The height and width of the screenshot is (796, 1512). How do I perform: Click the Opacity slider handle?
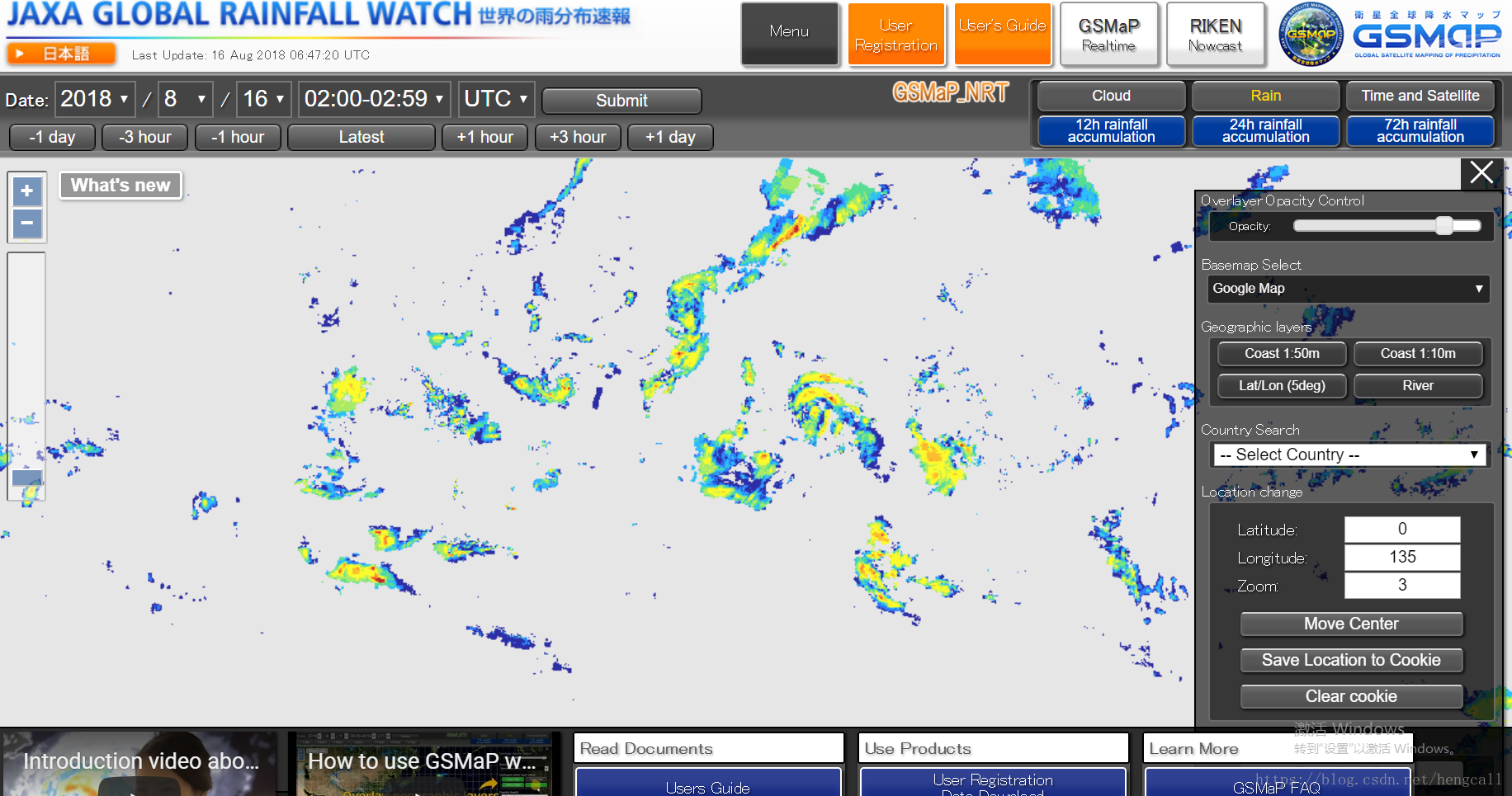point(1444,226)
